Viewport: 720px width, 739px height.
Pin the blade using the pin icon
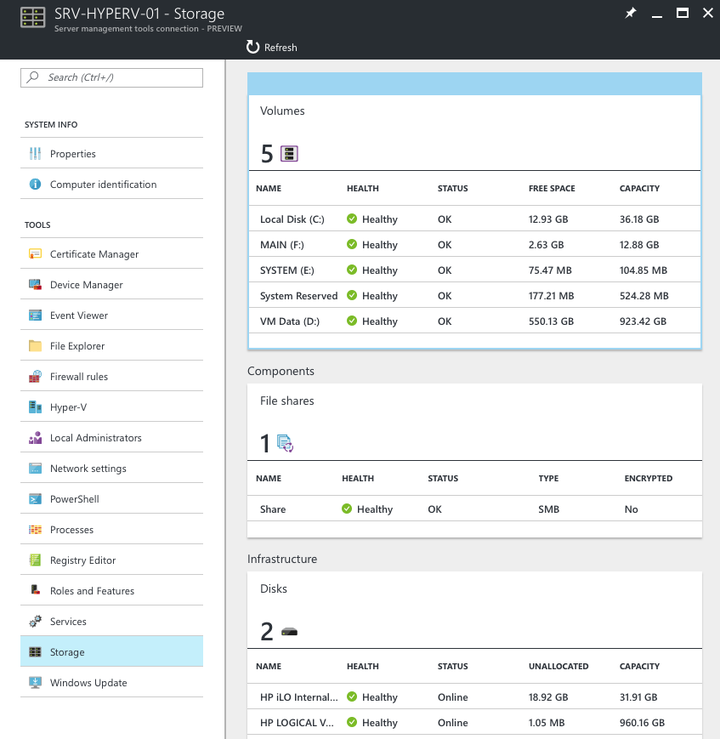click(630, 13)
